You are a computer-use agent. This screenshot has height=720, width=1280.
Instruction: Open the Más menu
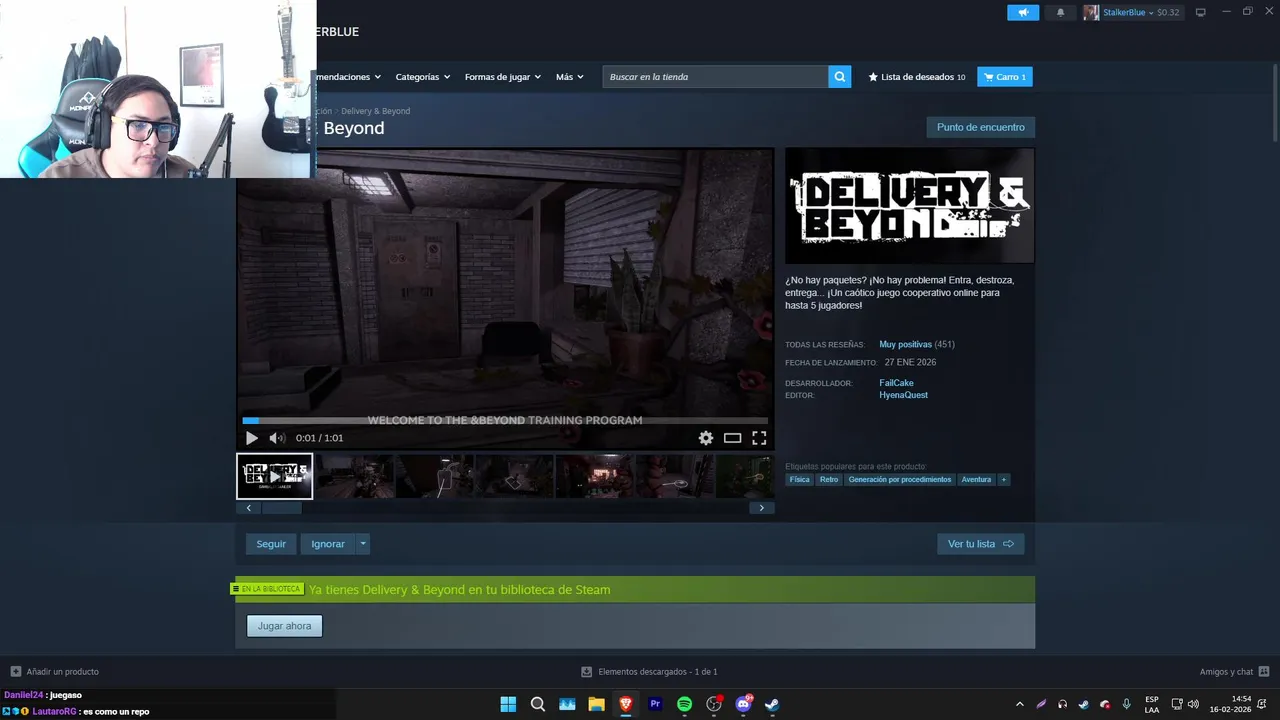(x=569, y=77)
